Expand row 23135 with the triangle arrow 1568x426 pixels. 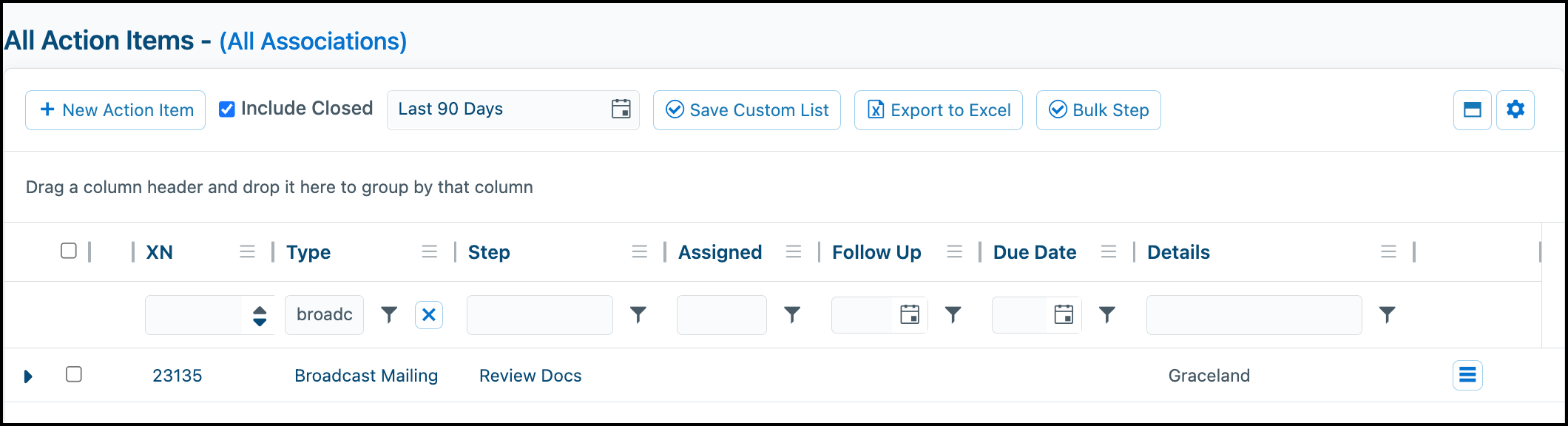[28, 376]
